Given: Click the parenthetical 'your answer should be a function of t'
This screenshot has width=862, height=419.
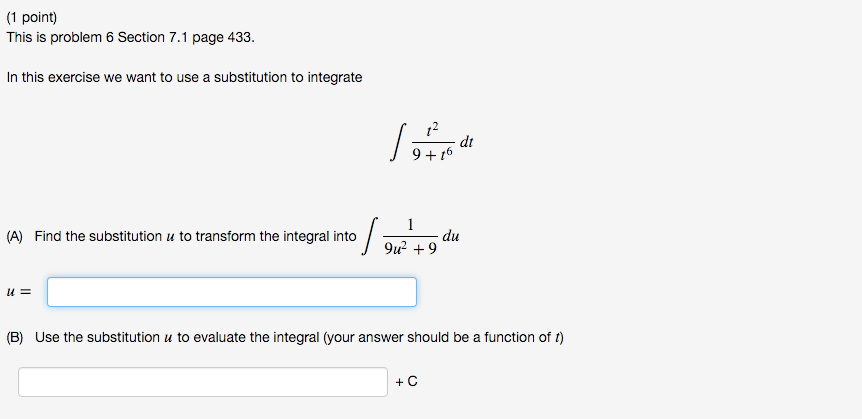Looking at the screenshot, I should [443, 338].
